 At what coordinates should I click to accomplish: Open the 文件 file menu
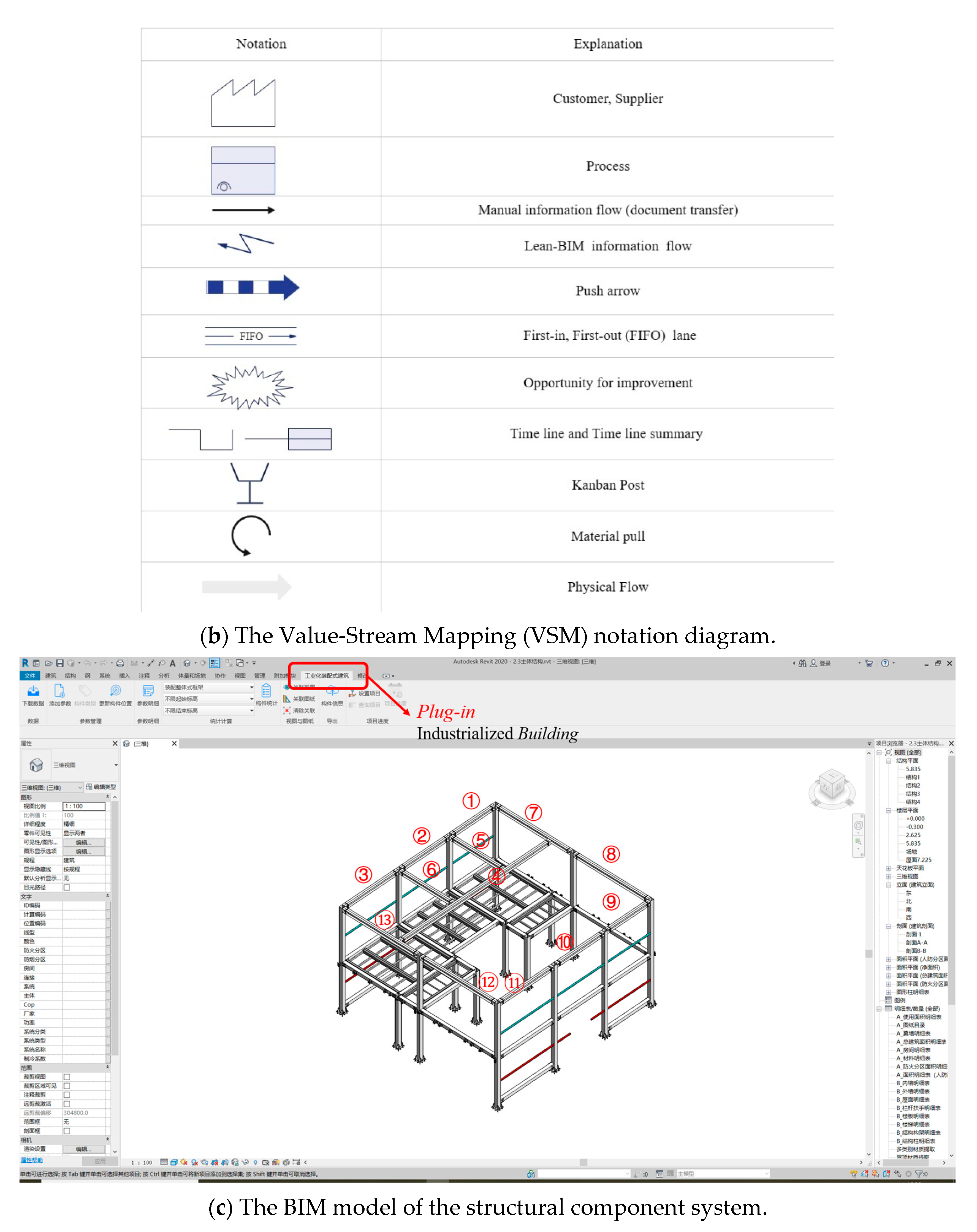pos(29,676)
